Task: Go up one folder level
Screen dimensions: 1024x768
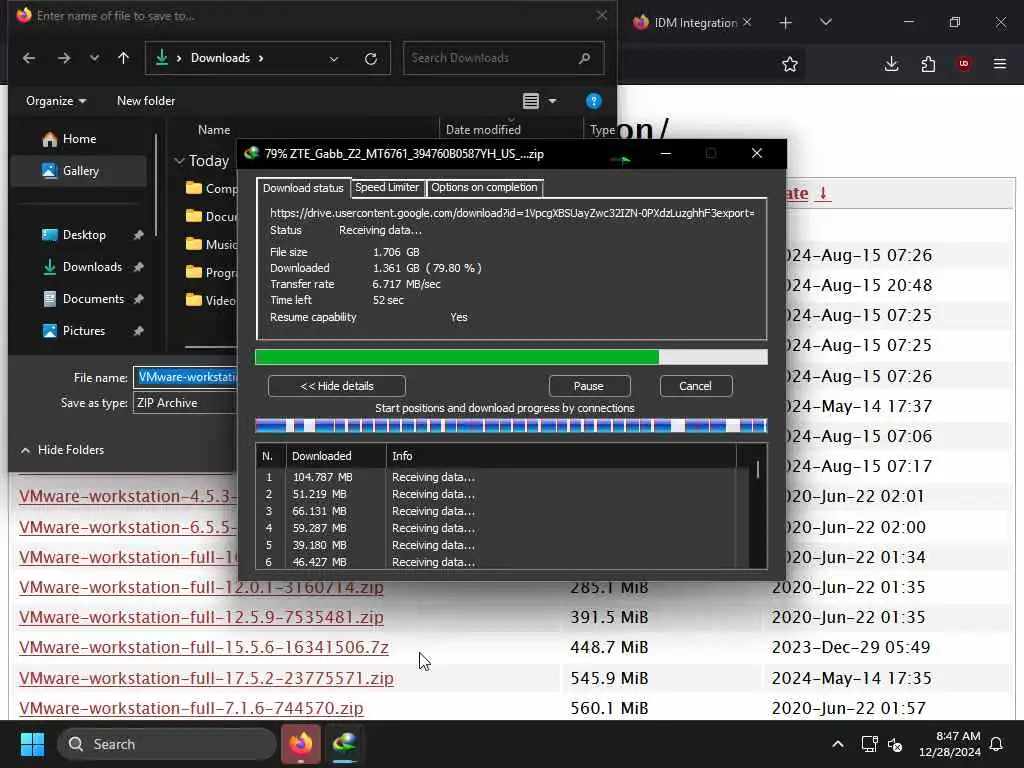Action: pyautogui.click(x=123, y=58)
